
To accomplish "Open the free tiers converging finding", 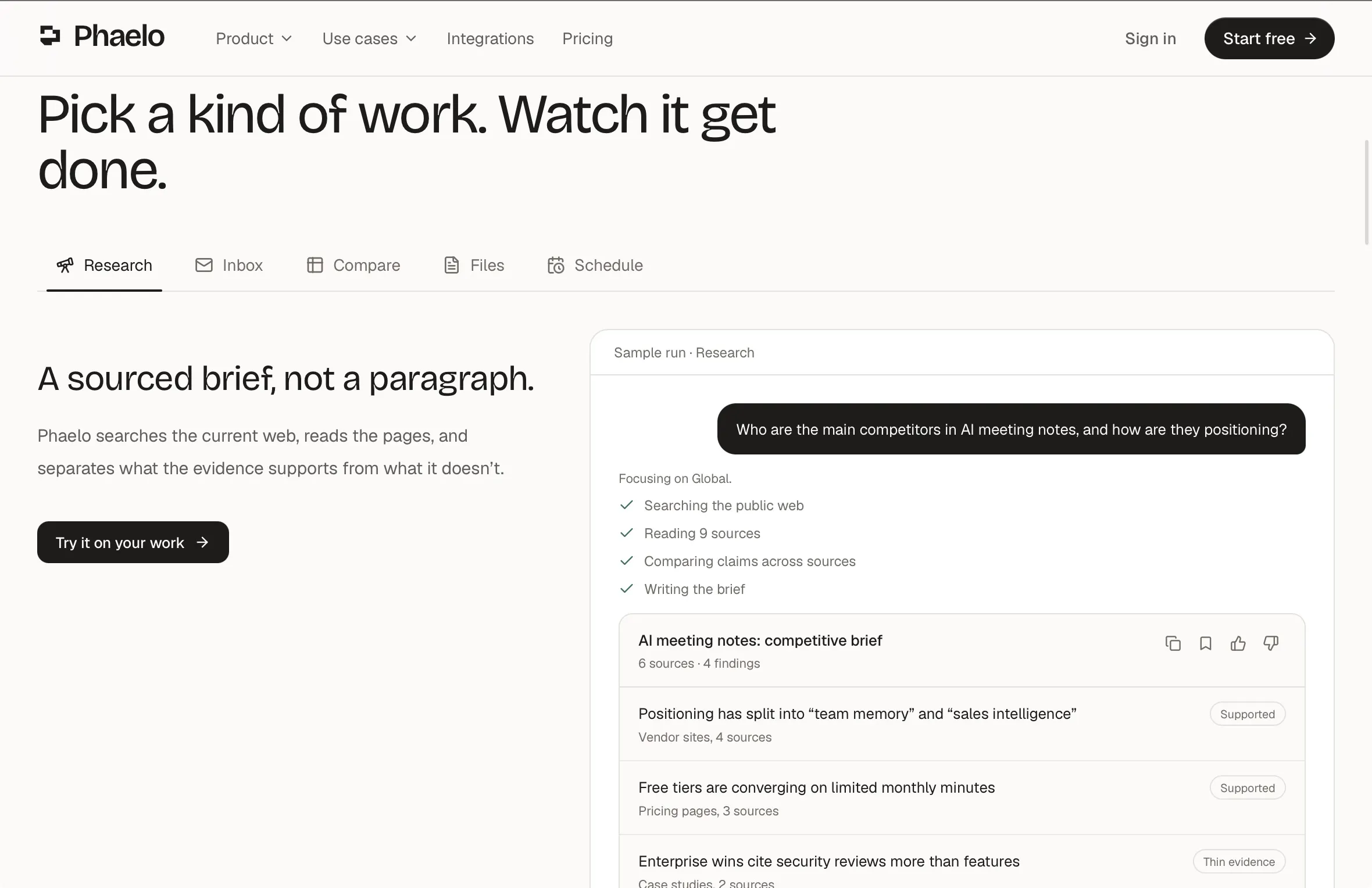I will point(962,798).
